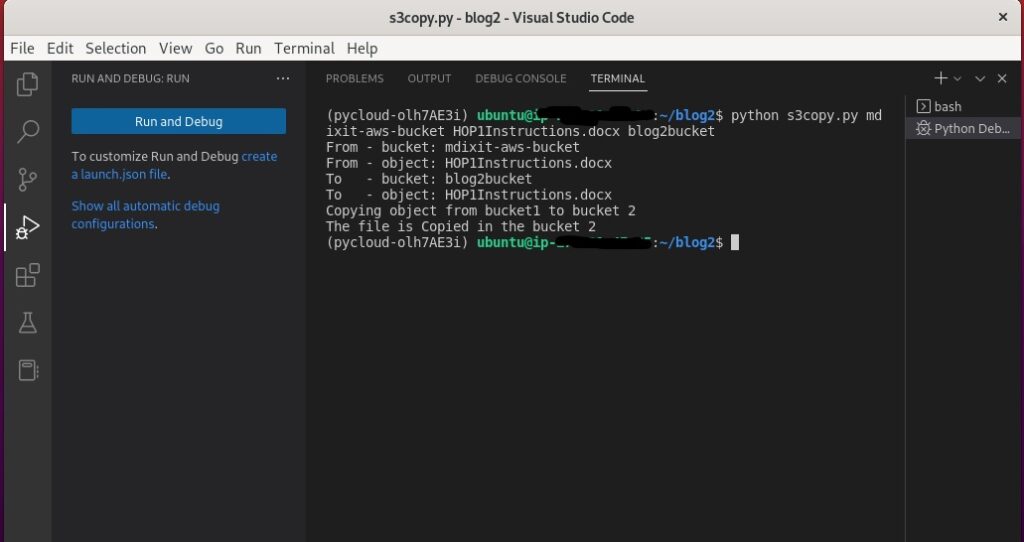Click Show all automatic debug configurations link
This screenshot has width=1024, height=542.
pyautogui.click(x=145, y=215)
